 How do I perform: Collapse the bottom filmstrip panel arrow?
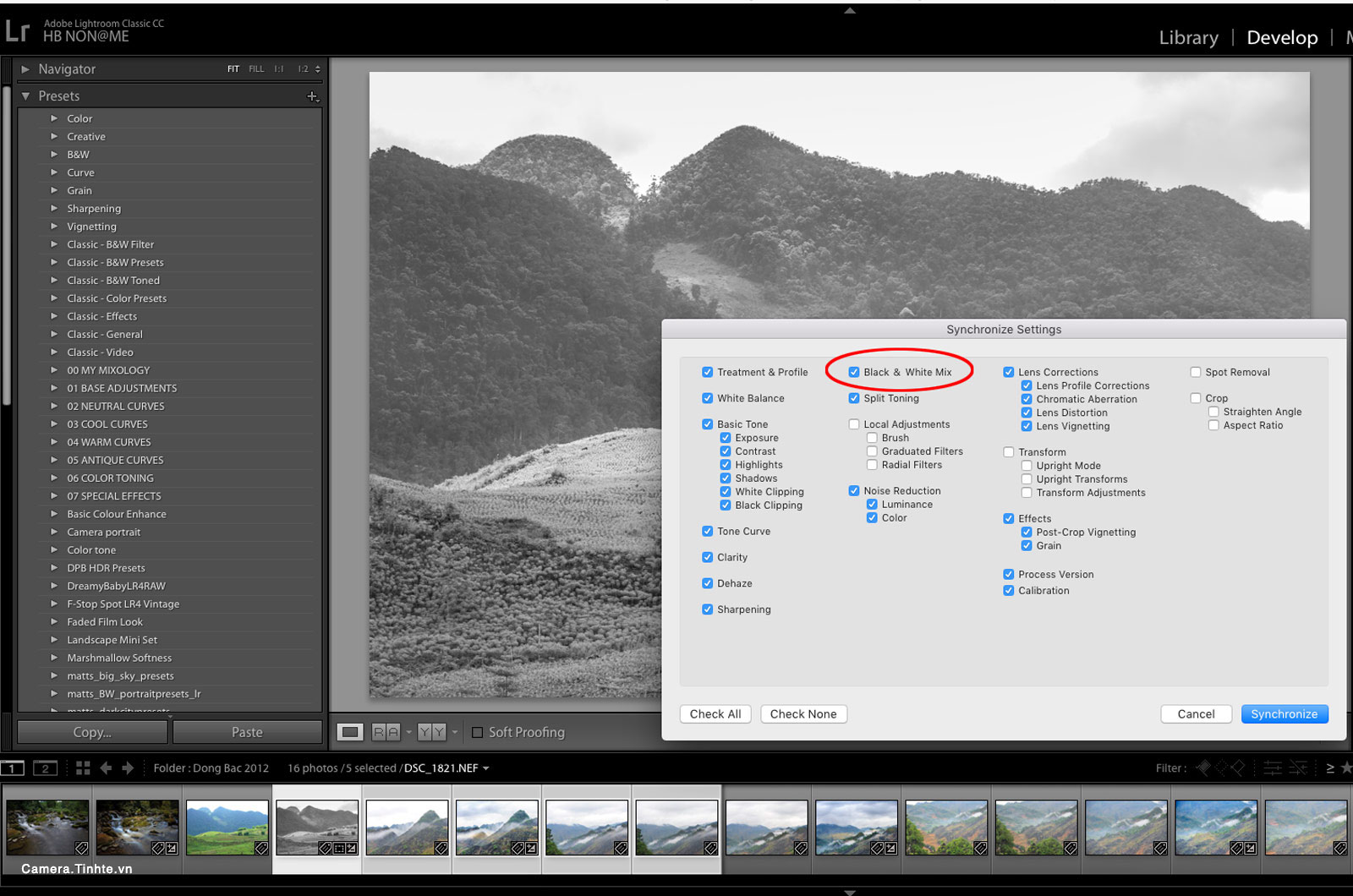coord(850,892)
